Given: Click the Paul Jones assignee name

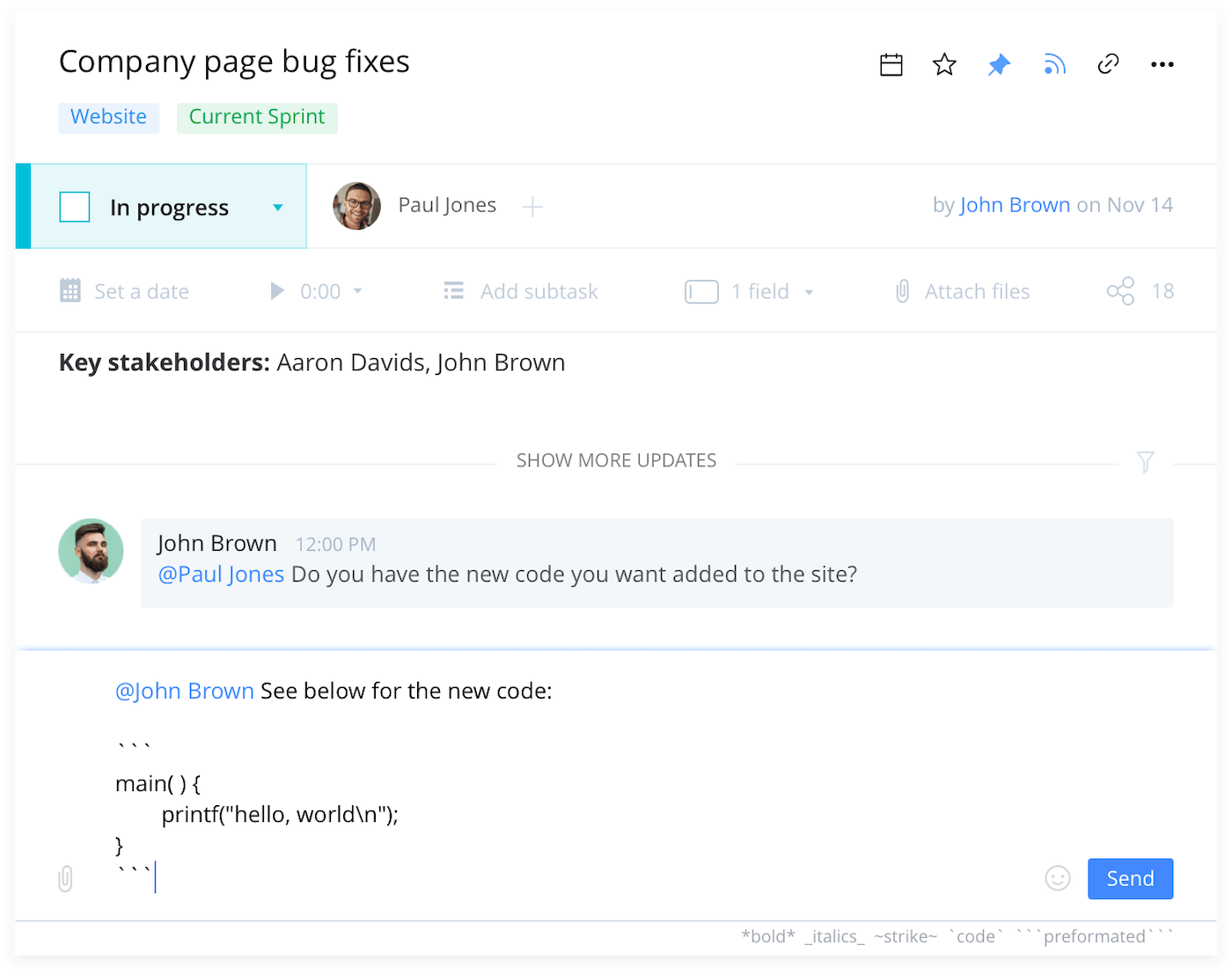Looking at the screenshot, I should pos(447,205).
